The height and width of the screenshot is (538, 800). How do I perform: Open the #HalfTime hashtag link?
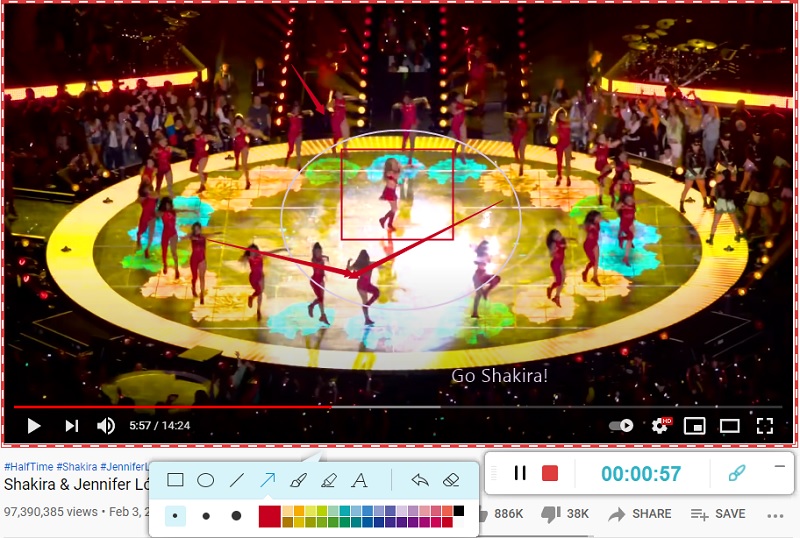tap(29, 467)
